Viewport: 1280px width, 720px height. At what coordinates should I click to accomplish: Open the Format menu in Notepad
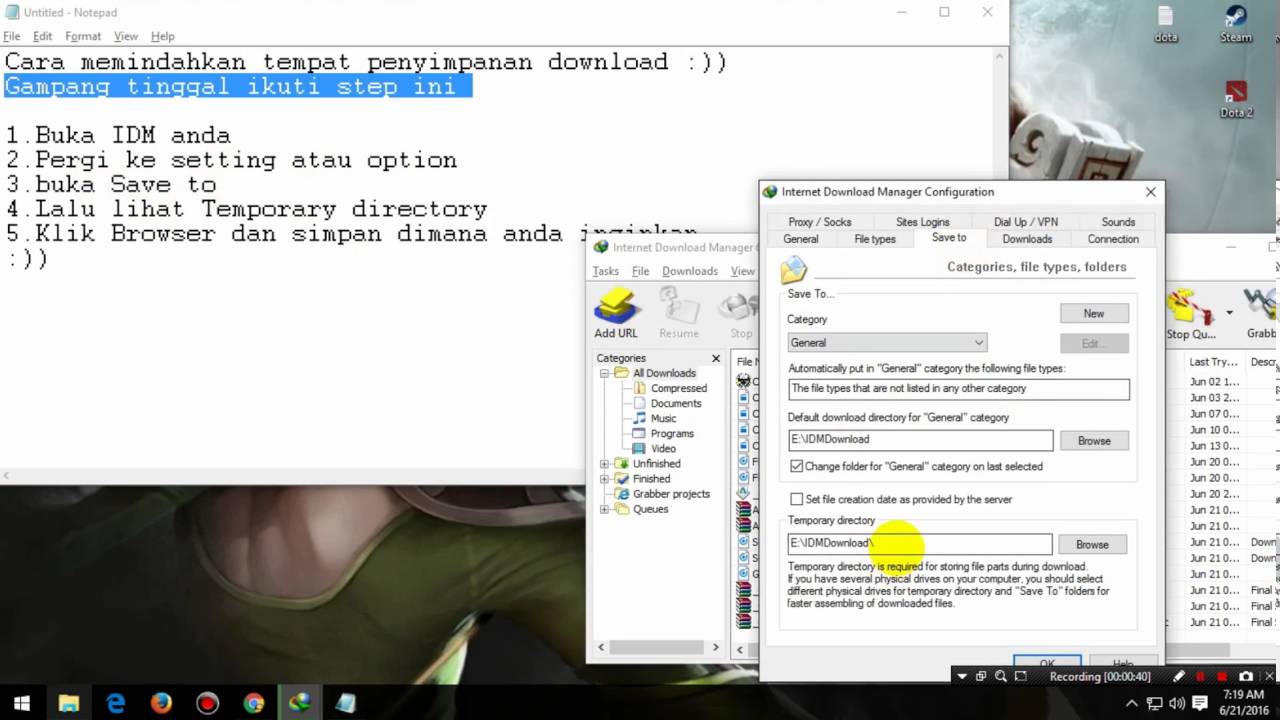(x=83, y=36)
